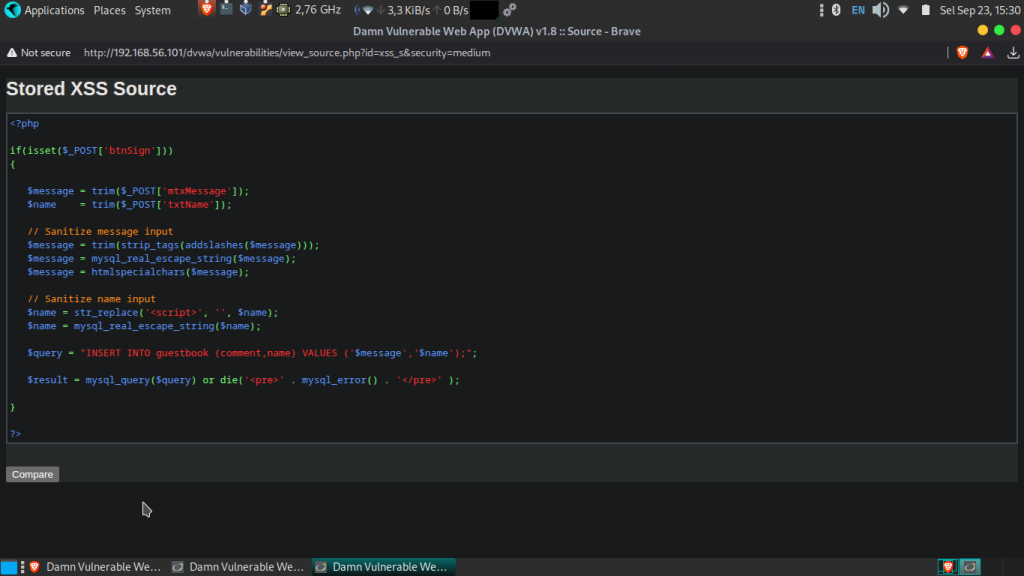The image size is (1024, 576).
Task: Open Brave Rewards triangle icon
Action: click(x=987, y=53)
